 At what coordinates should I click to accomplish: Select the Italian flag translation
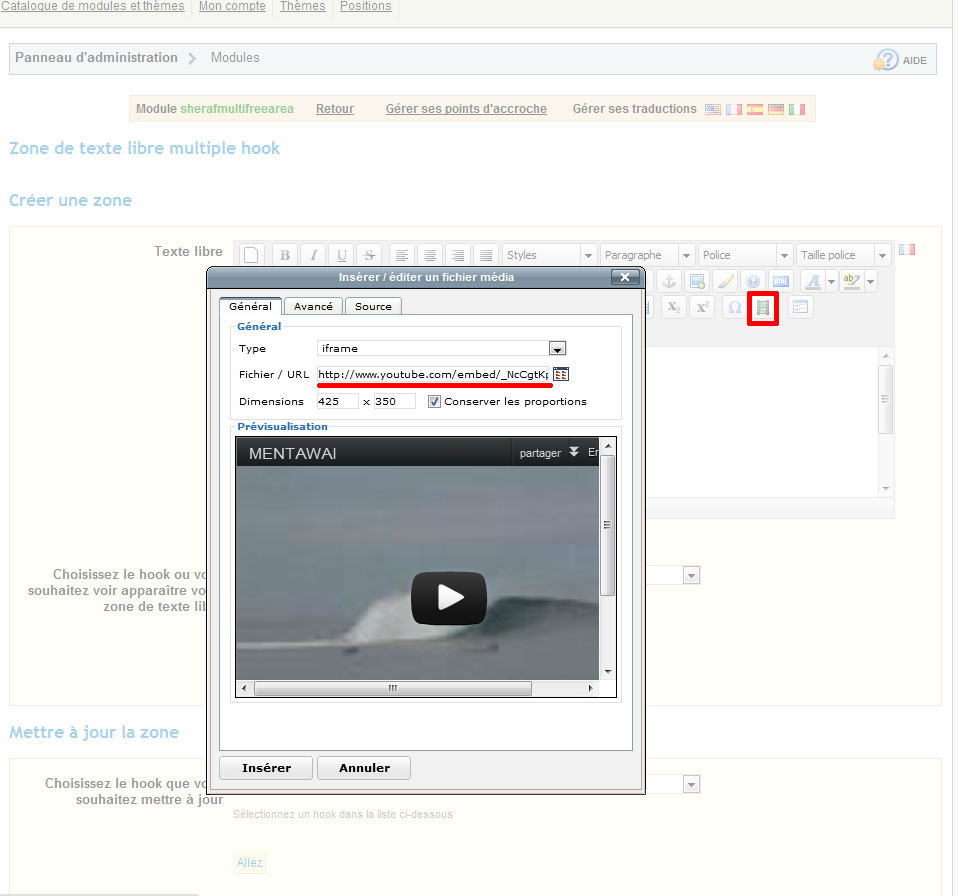pos(797,109)
